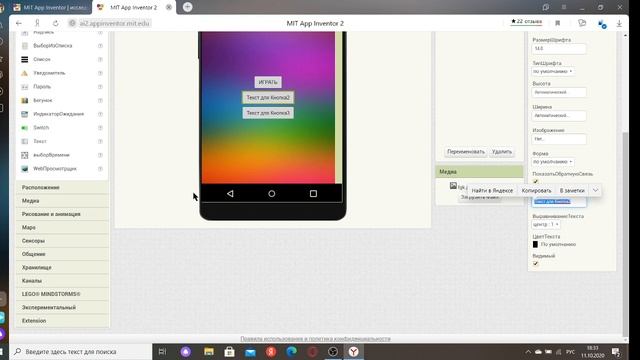Go back with browser back arrow
This screenshot has width=640, height=360.
19,23
